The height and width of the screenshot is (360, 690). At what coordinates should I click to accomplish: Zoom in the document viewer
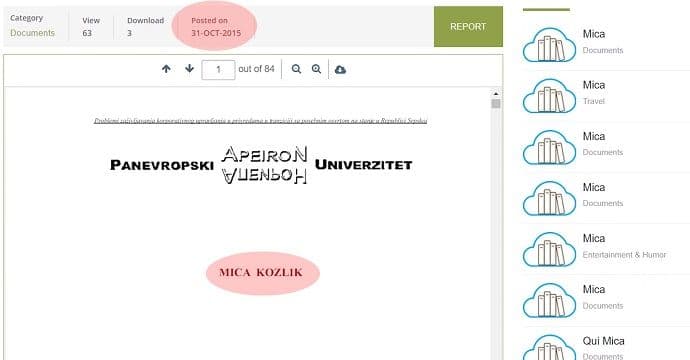coord(316,69)
